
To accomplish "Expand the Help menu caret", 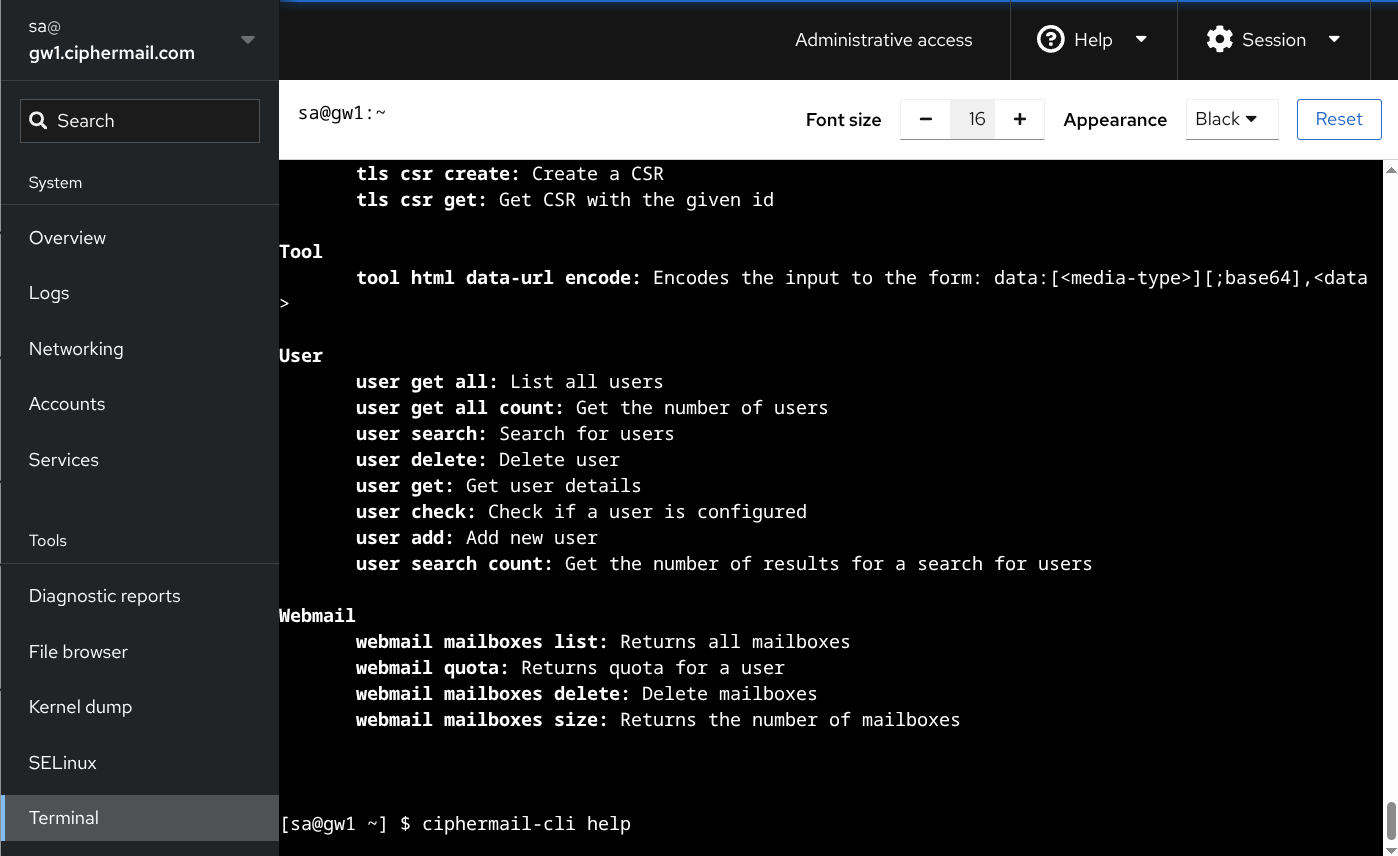I will pos(1141,40).
